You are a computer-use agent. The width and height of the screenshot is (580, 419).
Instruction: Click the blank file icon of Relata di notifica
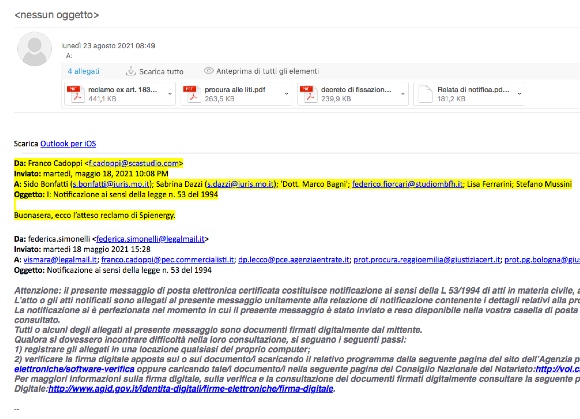[425, 94]
